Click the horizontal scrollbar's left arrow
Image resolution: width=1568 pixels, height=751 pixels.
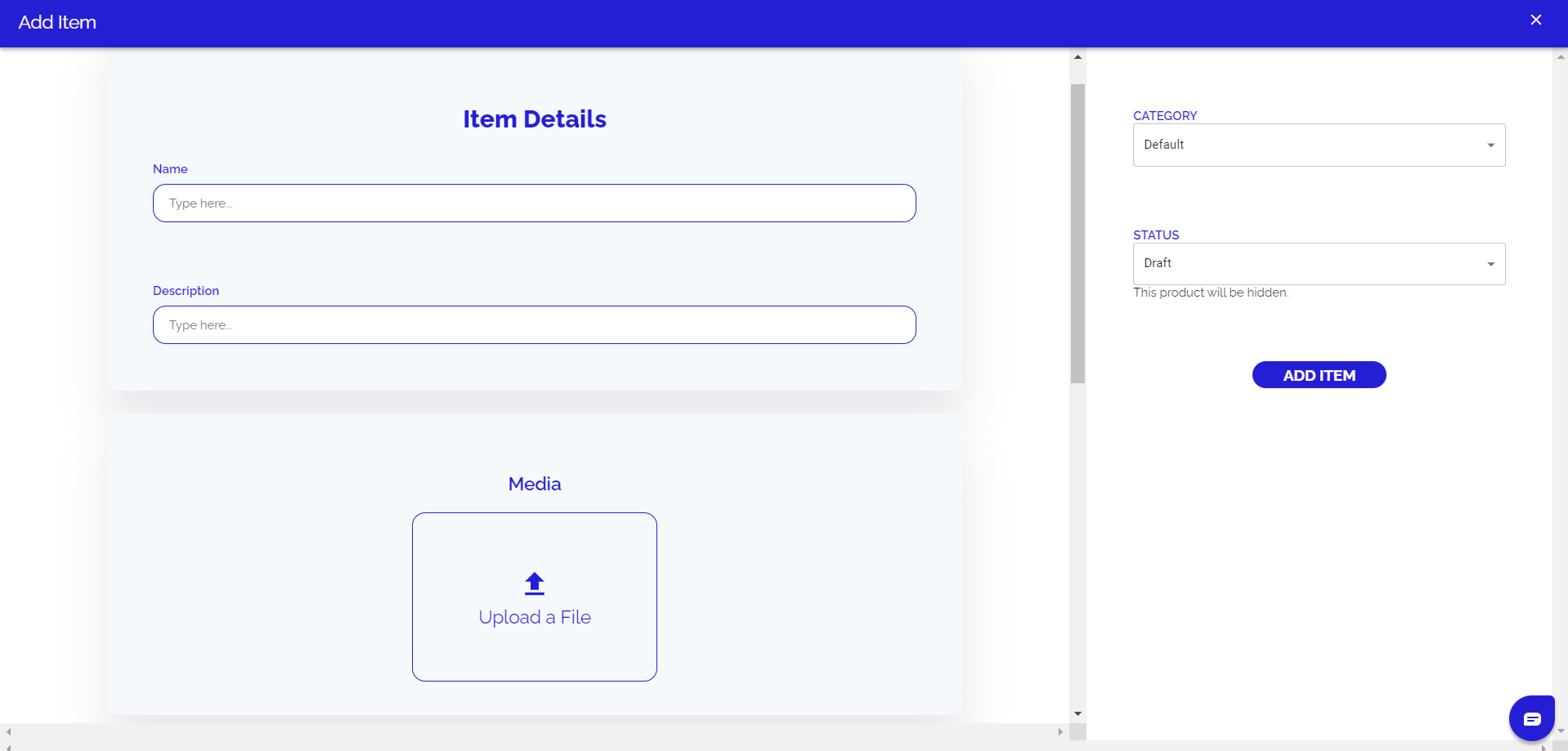8,732
